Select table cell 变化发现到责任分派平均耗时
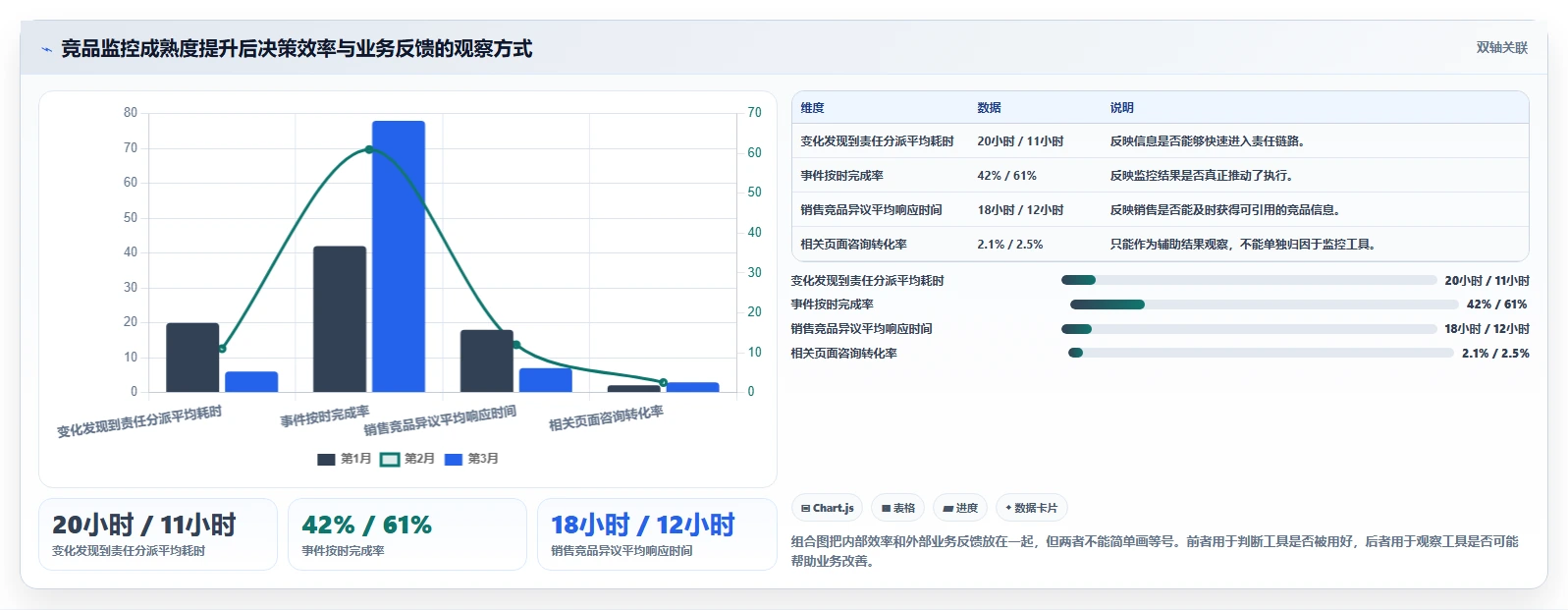 click(x=877, y=141)
